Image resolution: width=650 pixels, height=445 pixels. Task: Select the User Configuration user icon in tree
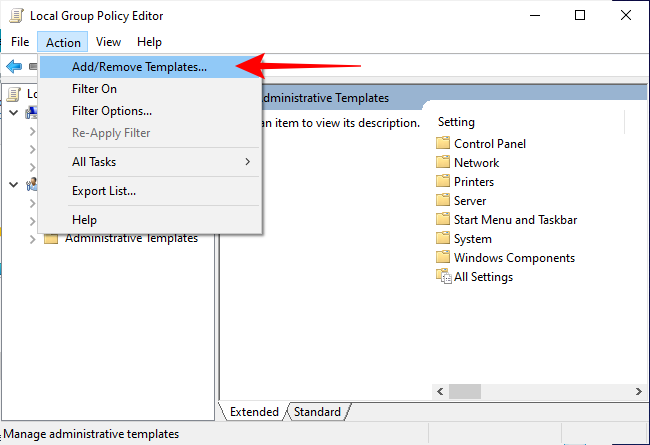(32, 184)
